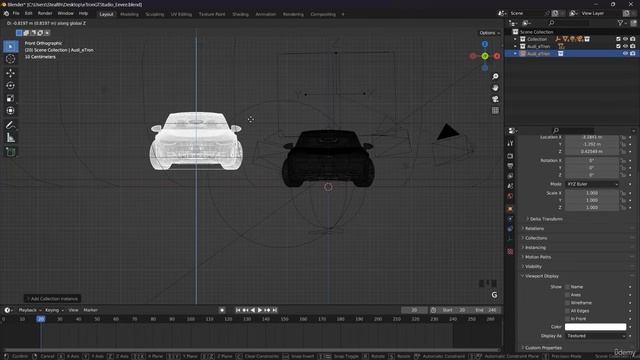Click the outliner filter funnel icon
The height and width of the screenshot is (360, 640).
[620, 23]
